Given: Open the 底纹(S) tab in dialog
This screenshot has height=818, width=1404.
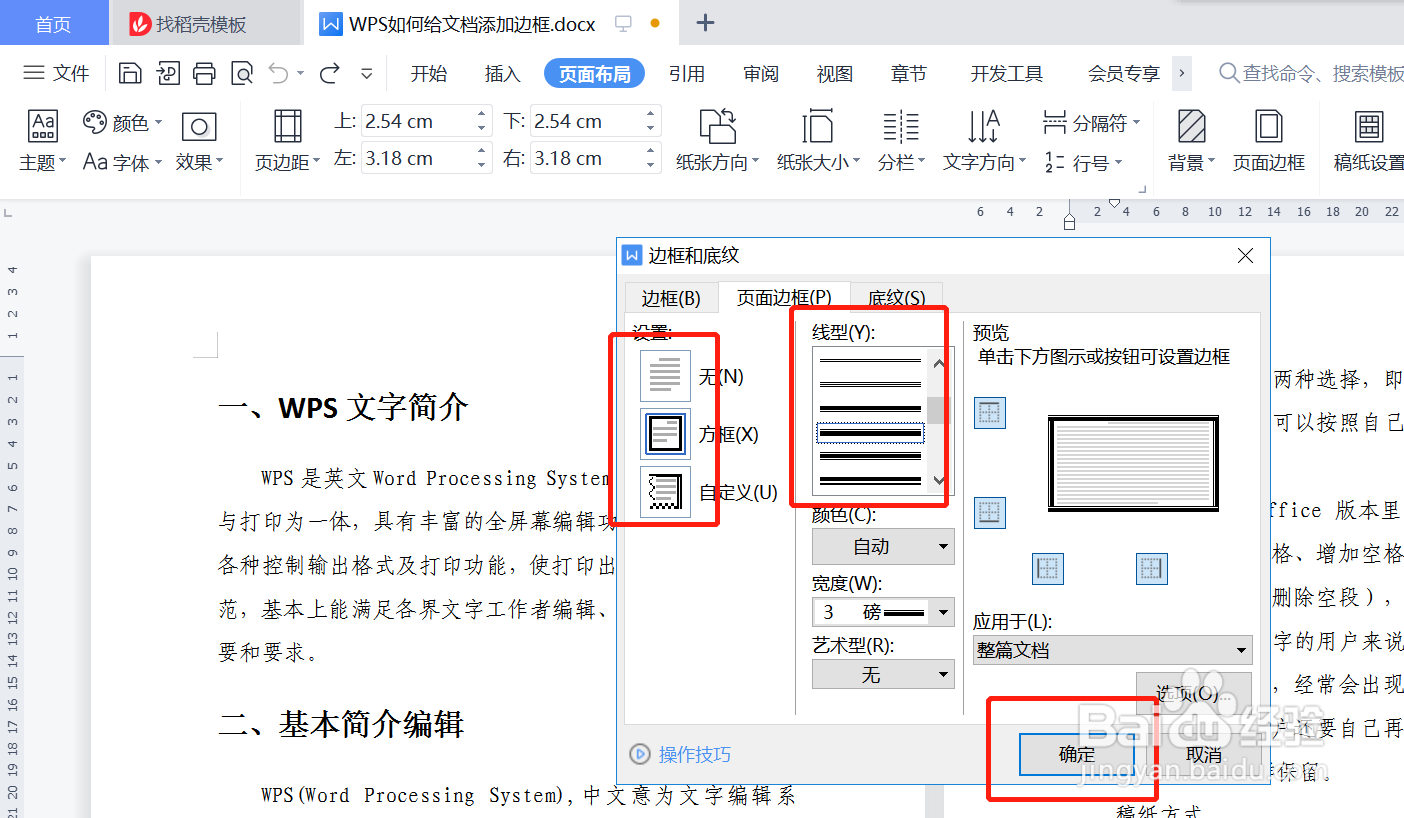Looking at the screenshot, I should (x=896, y=298).
